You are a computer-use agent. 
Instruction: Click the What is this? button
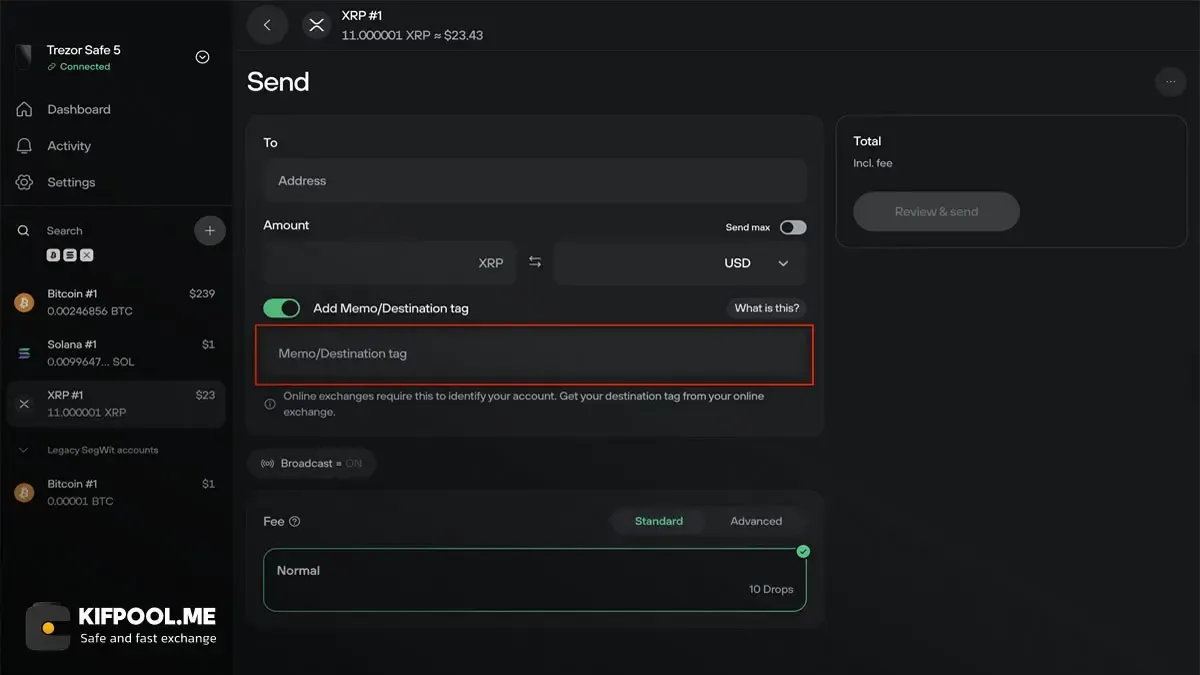[x=767, y=308]
